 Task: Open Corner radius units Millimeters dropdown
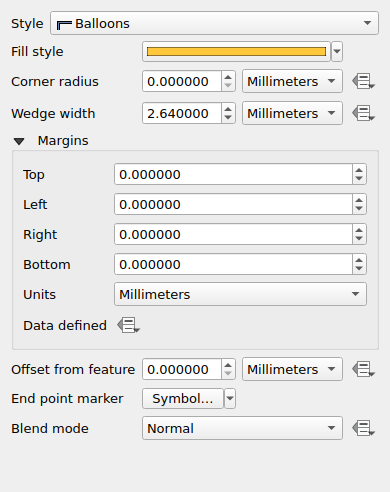coord(292,81)
